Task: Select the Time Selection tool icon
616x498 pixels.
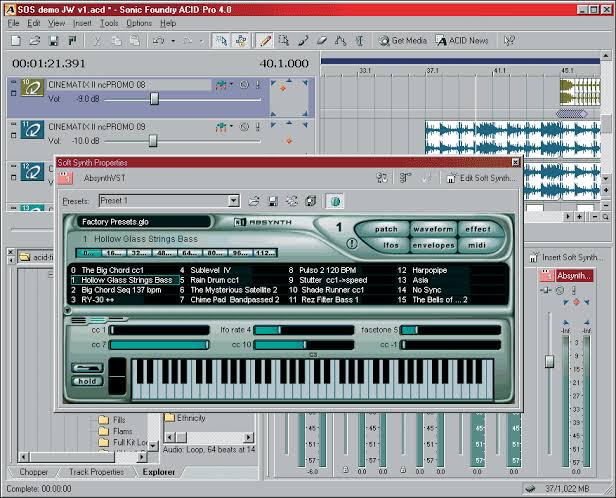Action: 359,40
